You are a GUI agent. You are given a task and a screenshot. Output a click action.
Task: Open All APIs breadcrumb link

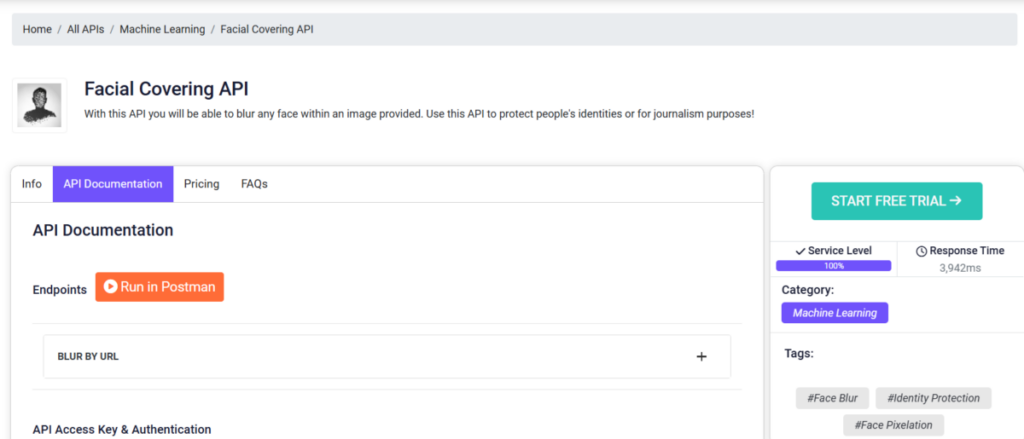click(x=86, y=29)
